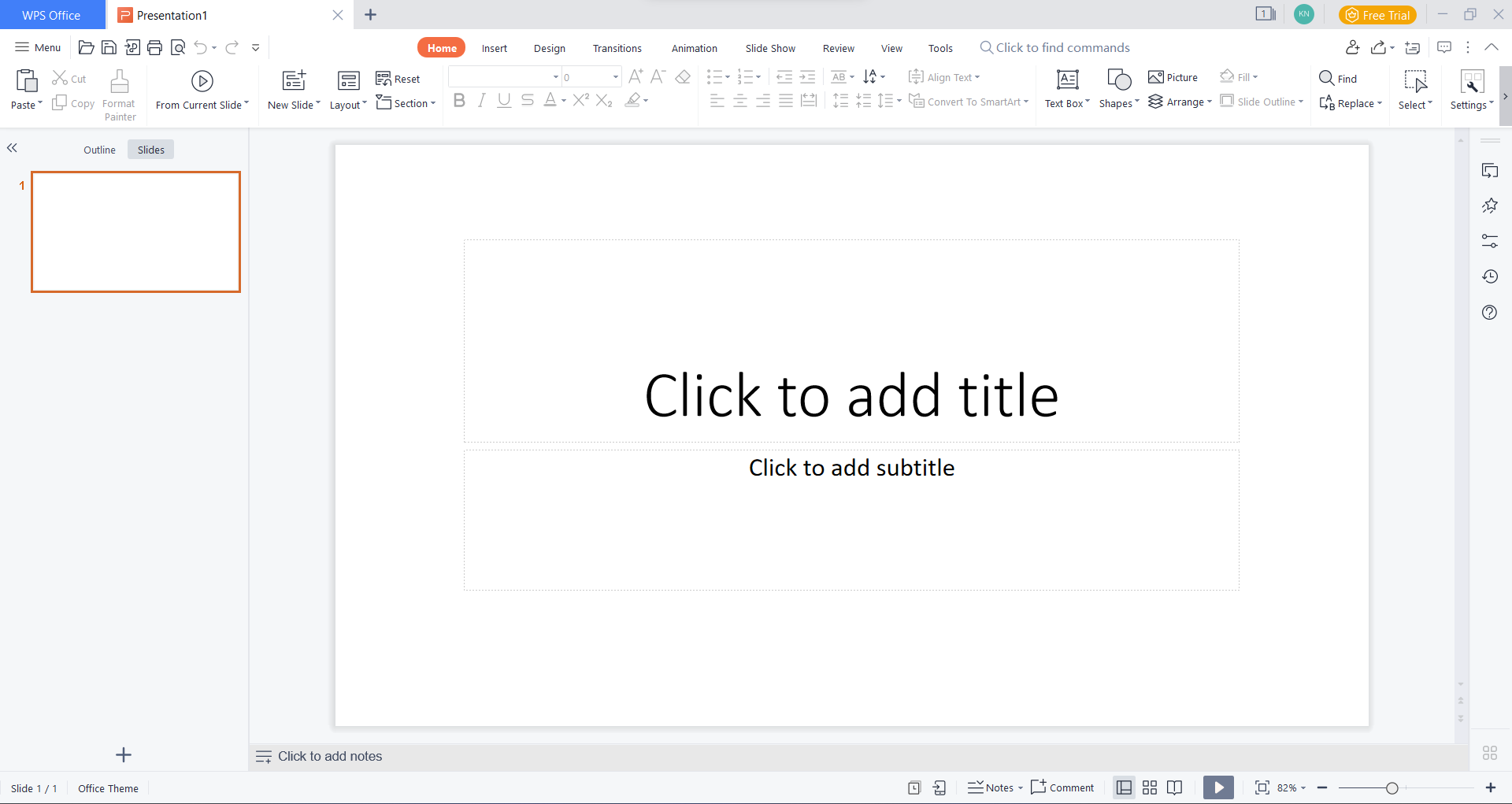
Task: Open the help question mark icon
Action: click(1489, 312)
